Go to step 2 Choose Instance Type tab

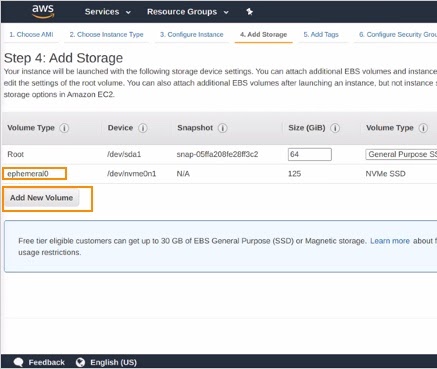tap(106, 35)
